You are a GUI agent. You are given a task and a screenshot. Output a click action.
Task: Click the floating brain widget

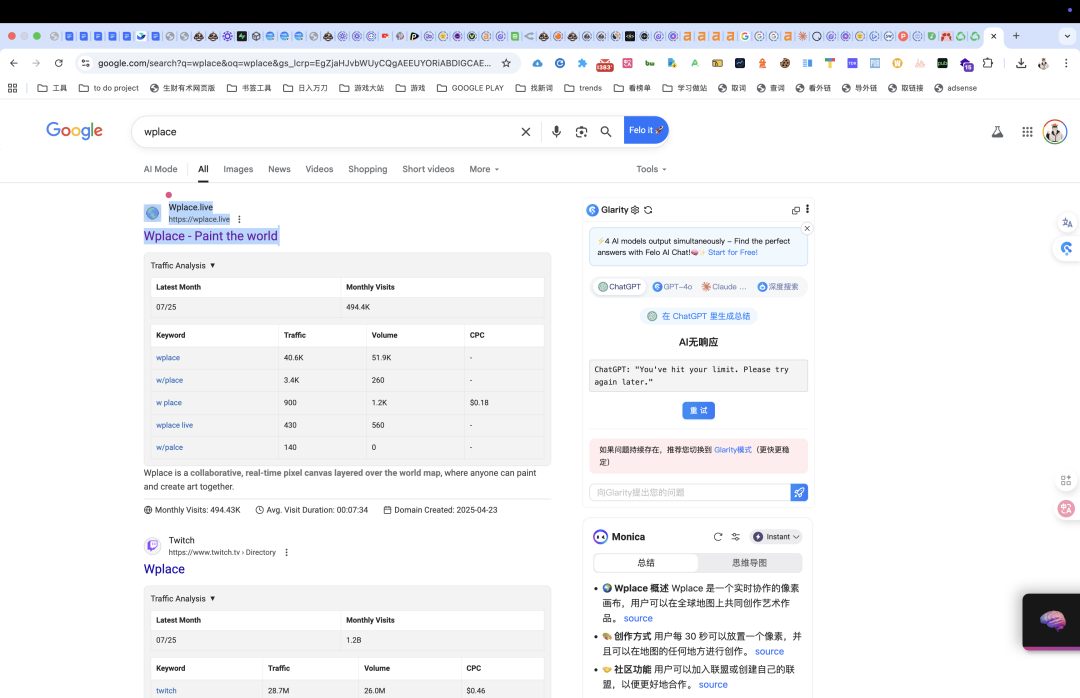coord(1052,621)
